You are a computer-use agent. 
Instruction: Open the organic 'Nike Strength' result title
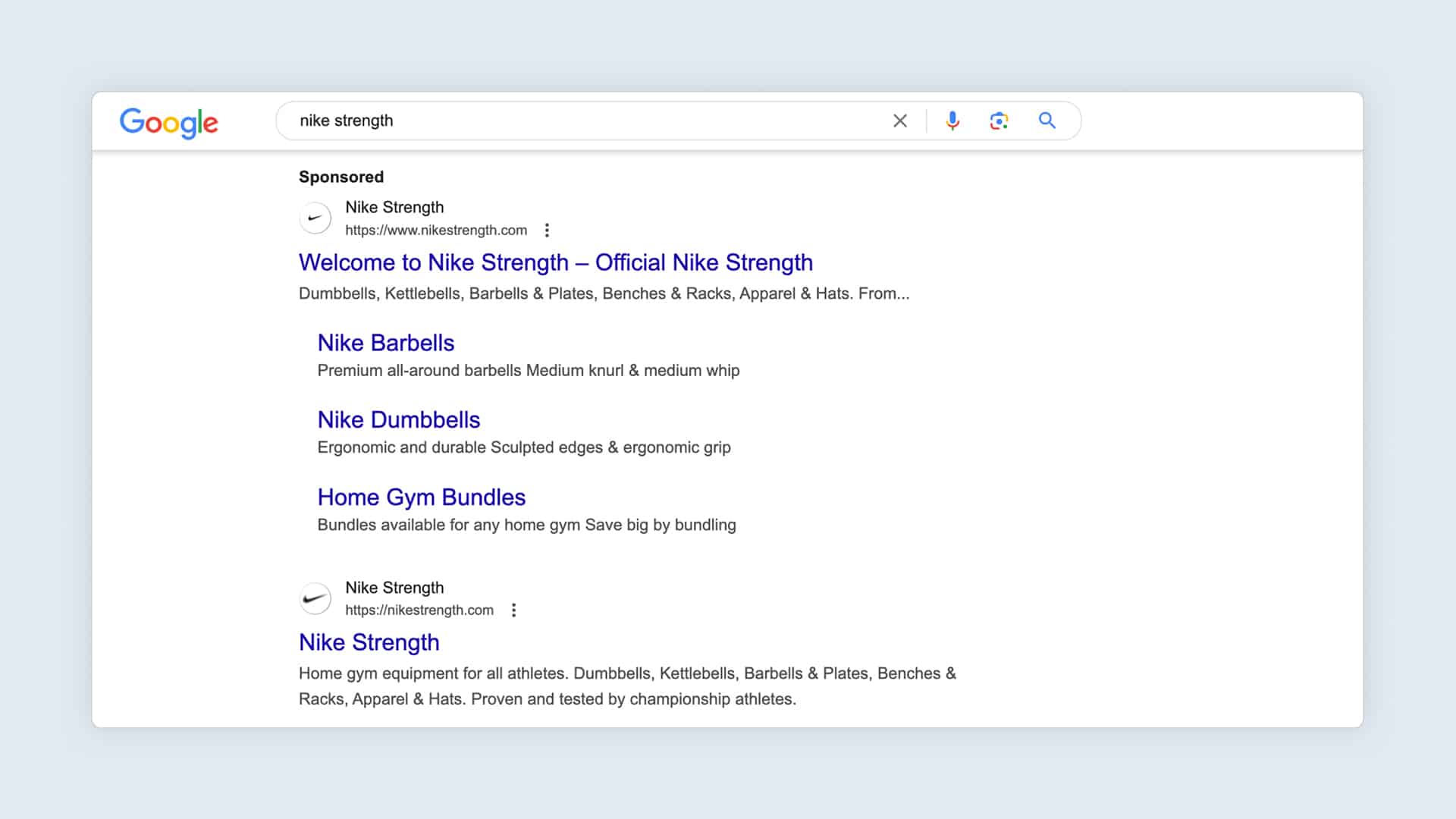(x=369, y=642)
